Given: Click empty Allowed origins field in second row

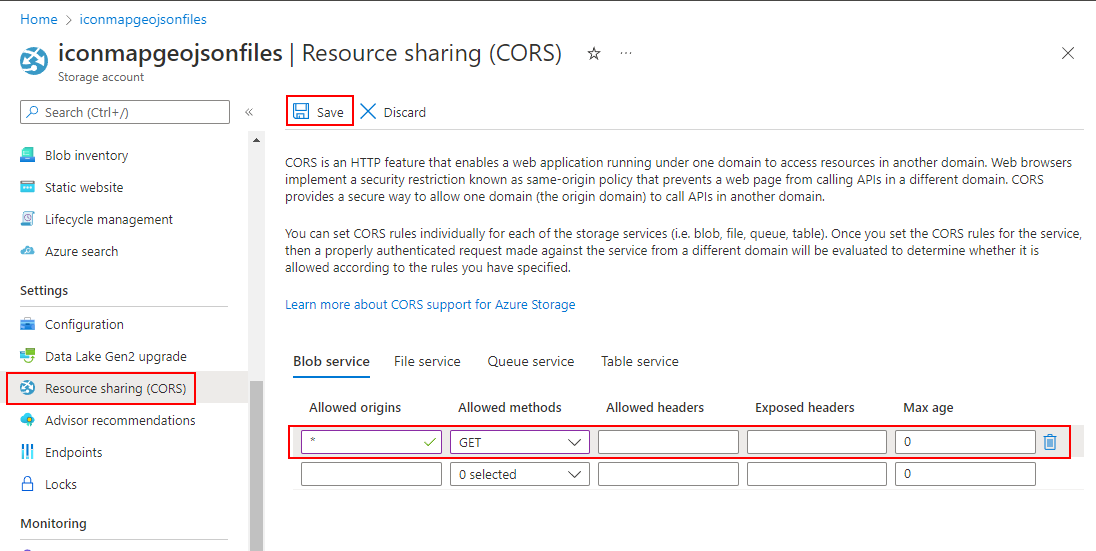Looking at the screenshot, I should (371, 474).
